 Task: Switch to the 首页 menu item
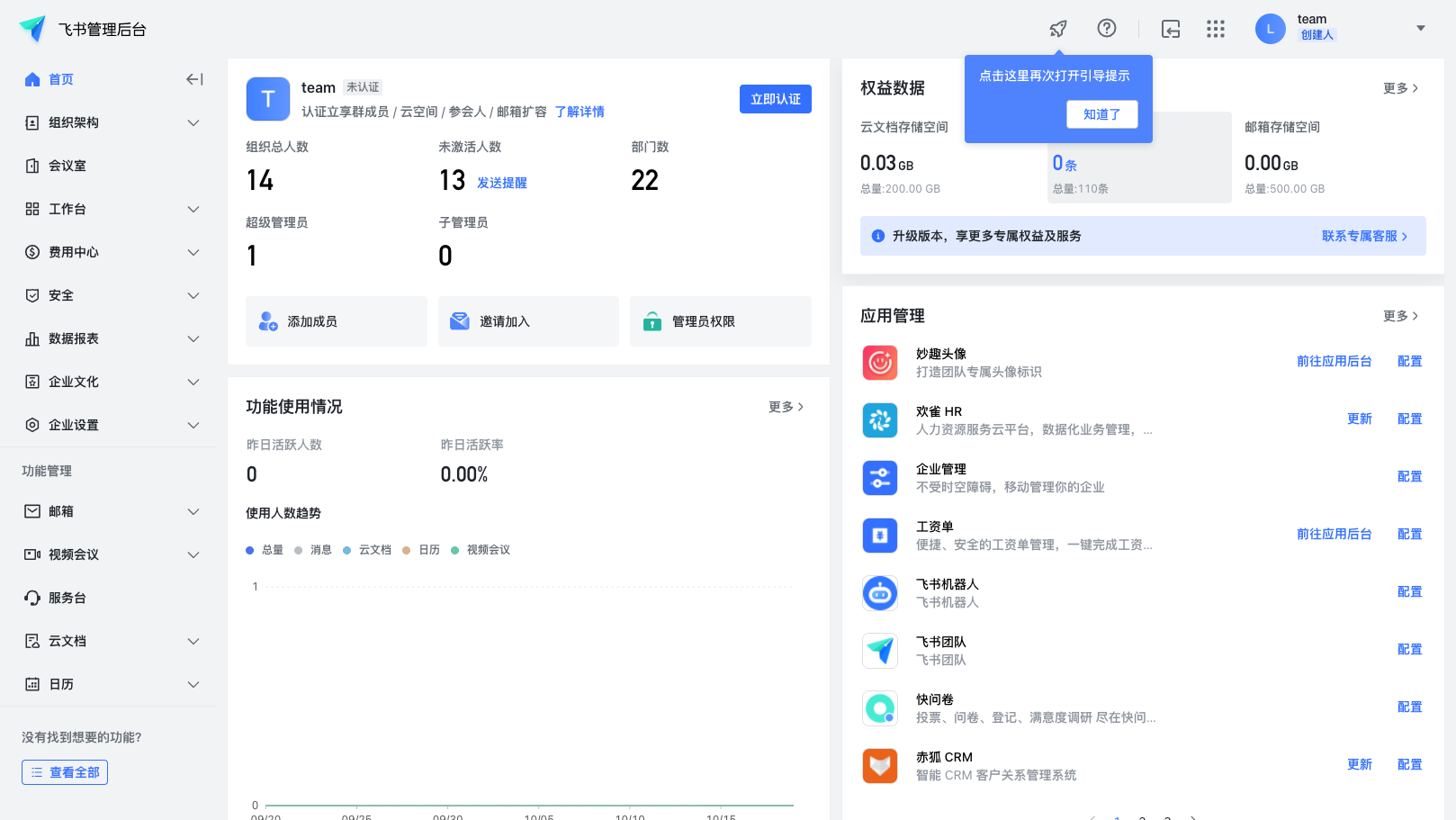click(x=60, y=79)
